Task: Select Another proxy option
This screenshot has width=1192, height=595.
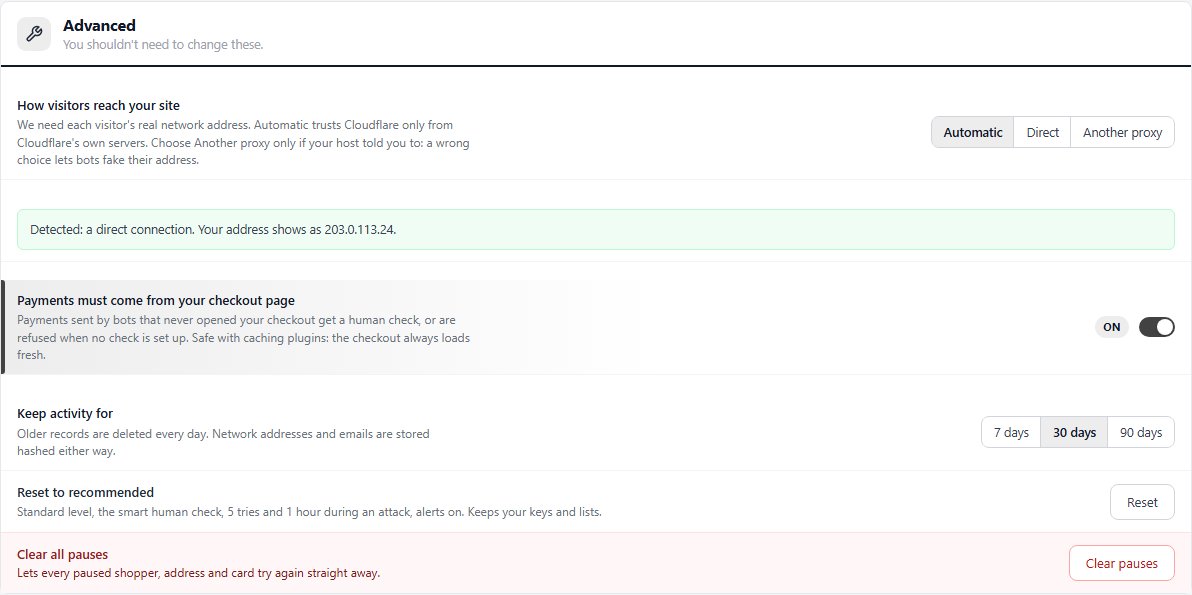Action: click(1122, 132)
